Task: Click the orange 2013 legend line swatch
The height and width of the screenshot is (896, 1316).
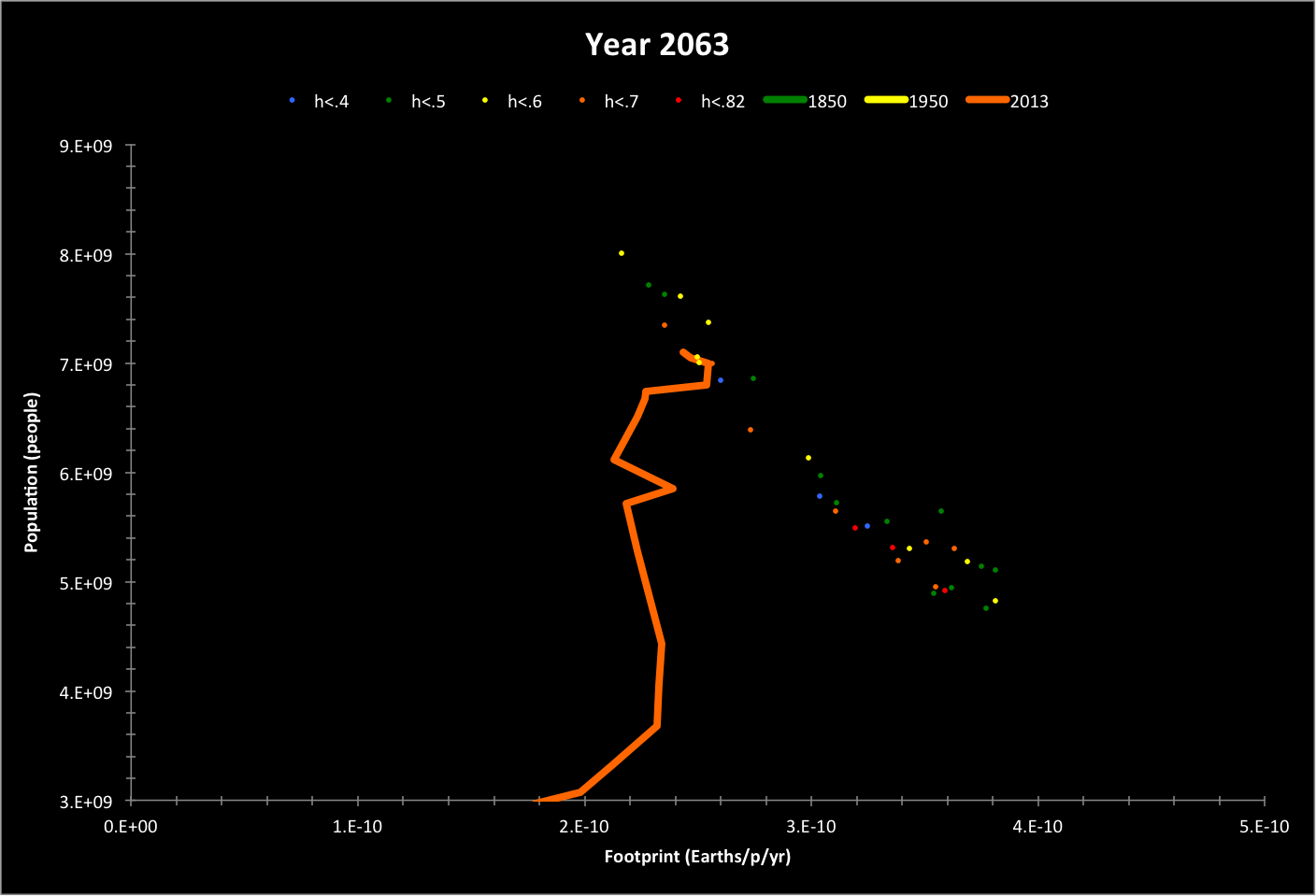Action: 987,100
